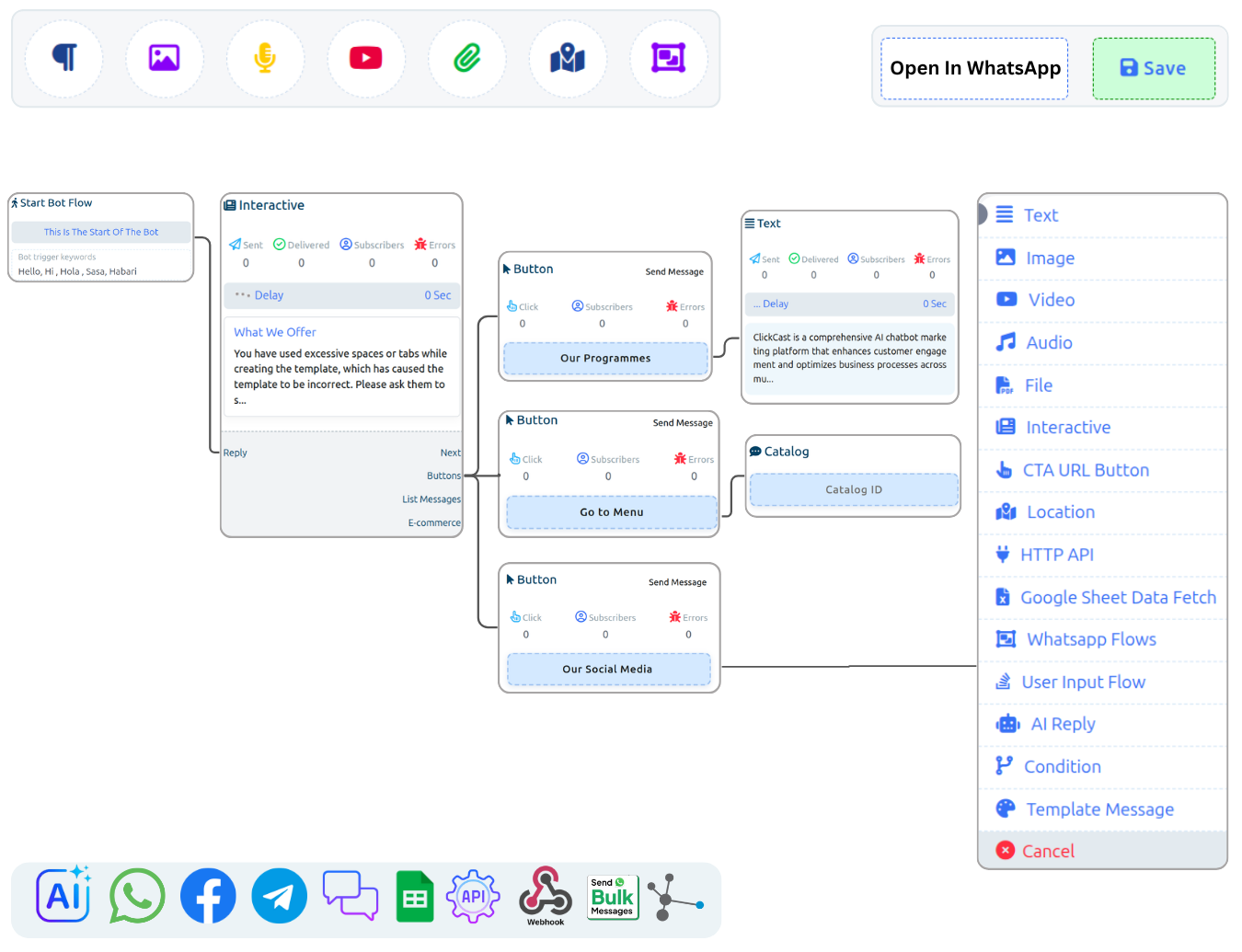The height and width of the screenshot is (952, 1242).
Task: Select the Our Programmes button node
Action: 605,359
